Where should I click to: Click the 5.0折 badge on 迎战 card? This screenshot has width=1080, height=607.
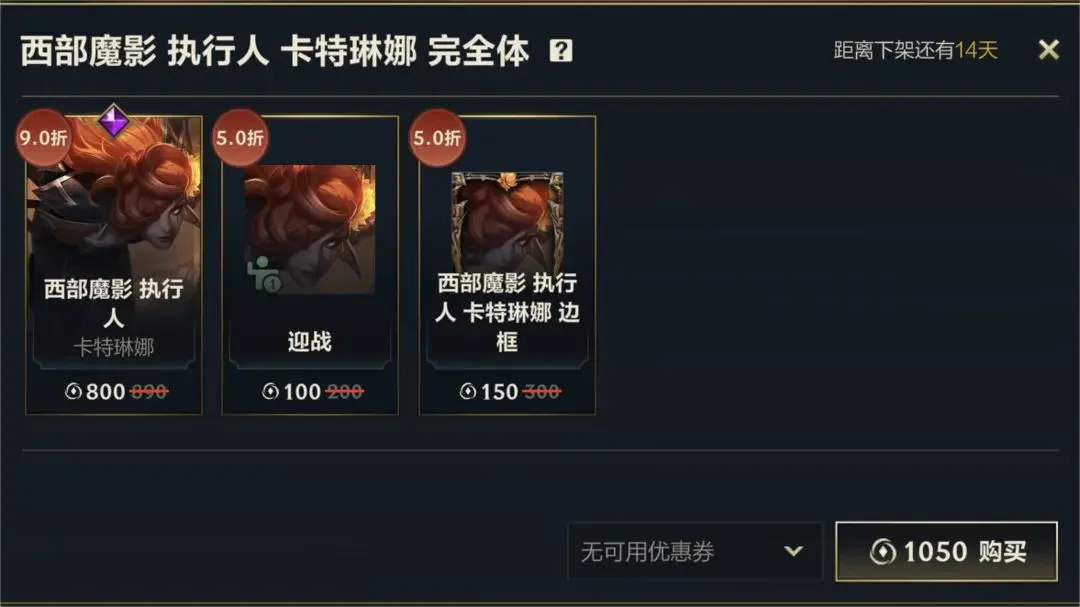coord(240,138)
